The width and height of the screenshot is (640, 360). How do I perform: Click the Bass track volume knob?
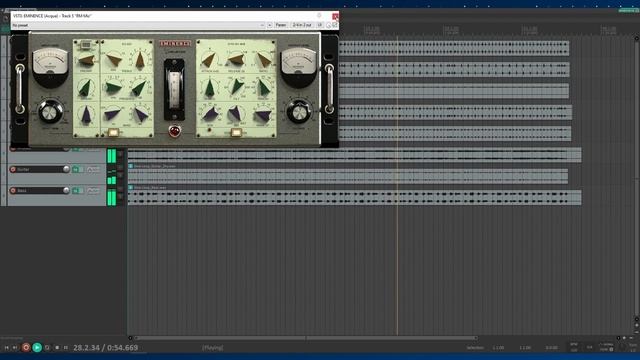[x=66, y=190]
